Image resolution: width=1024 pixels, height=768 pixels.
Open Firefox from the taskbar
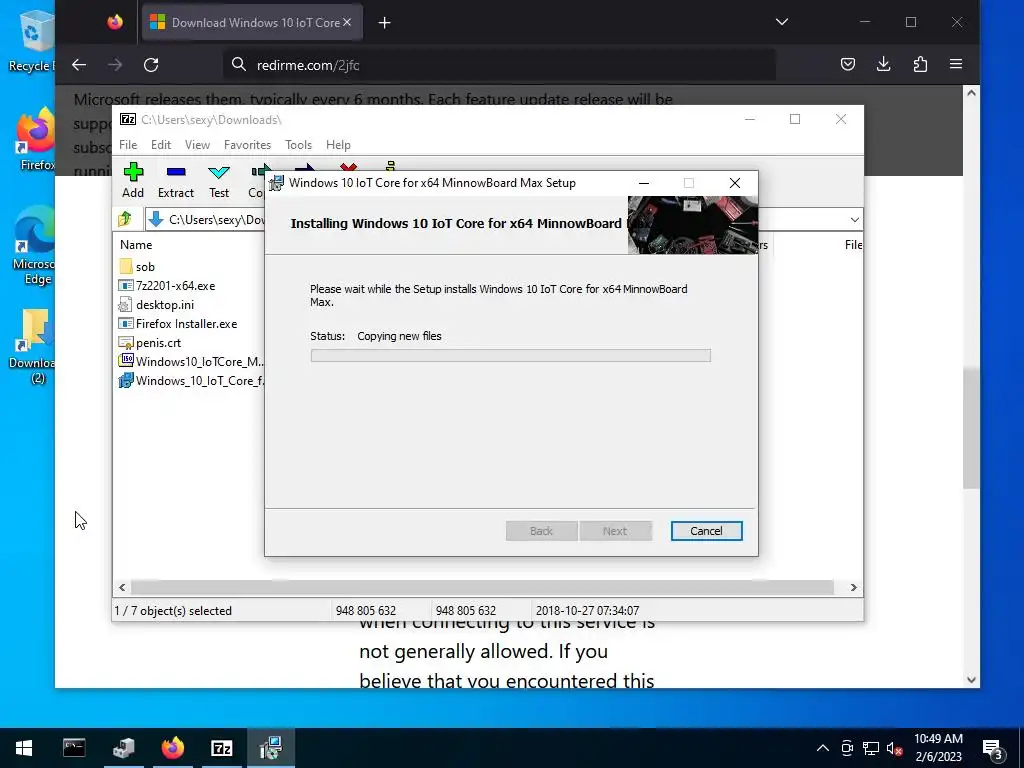(x=172, y=748)
